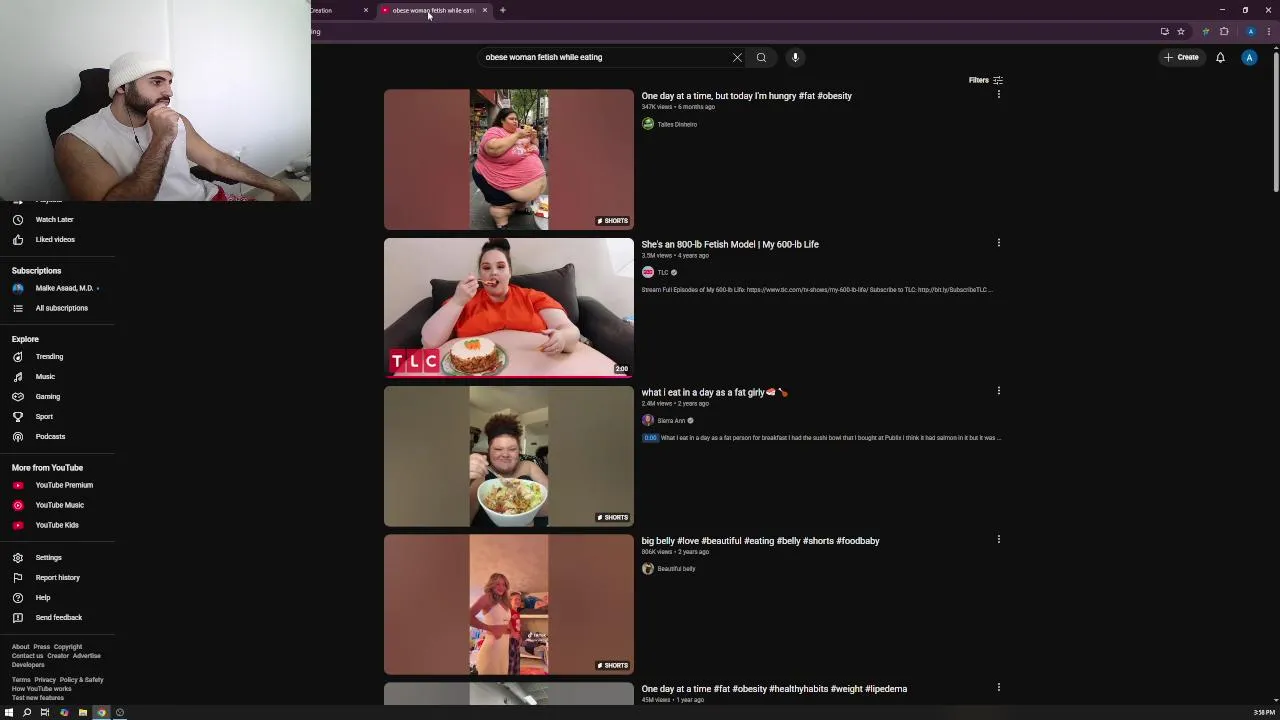Click the search magnifier button

pyautogui.click(x=761, y=57)
